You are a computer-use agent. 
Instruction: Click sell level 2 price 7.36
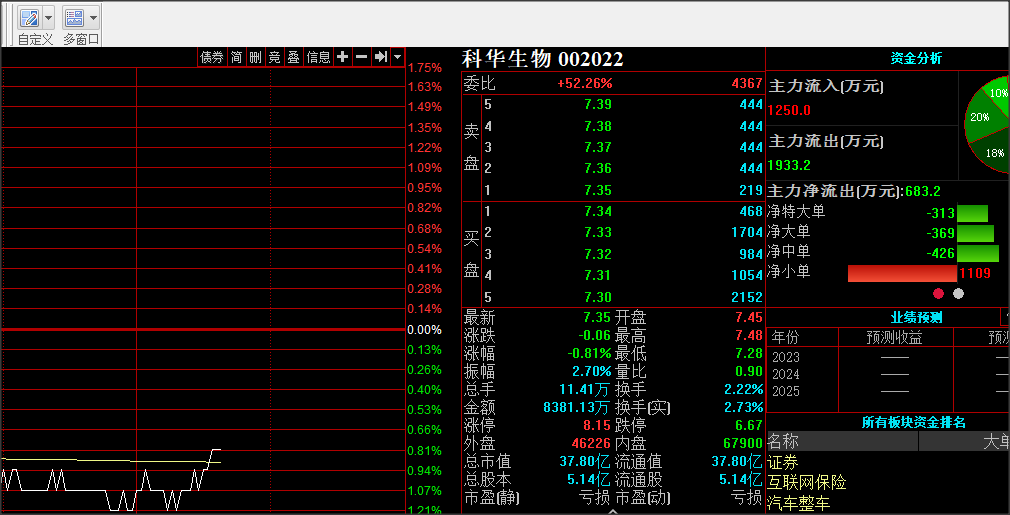click(598, 169)
